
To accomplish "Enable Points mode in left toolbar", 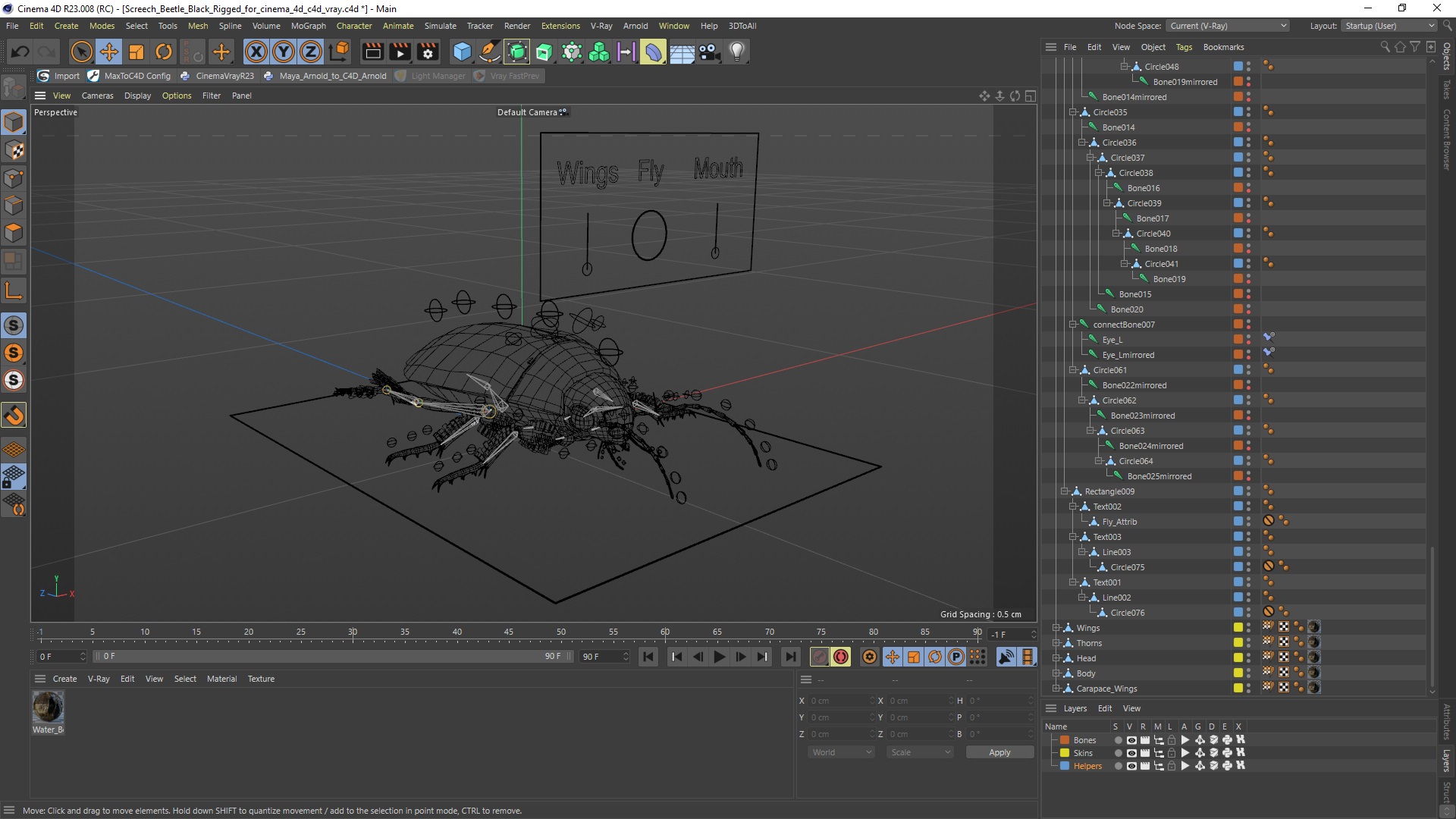I will pyautogui.click(x=14, y=178).
